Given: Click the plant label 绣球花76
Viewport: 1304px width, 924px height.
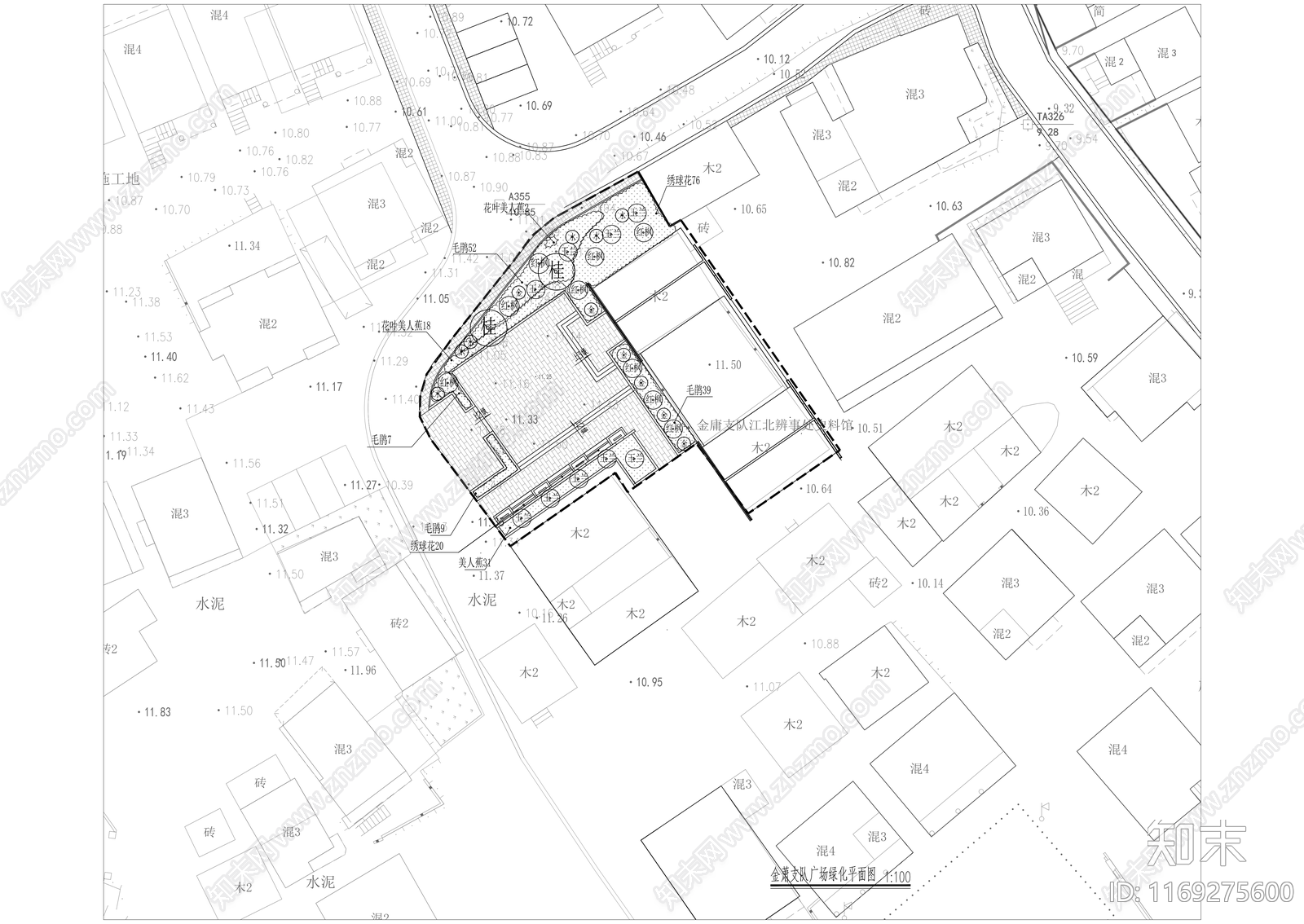Looking at the screenshot, I should pyautogui.click(x=684, y=181).
